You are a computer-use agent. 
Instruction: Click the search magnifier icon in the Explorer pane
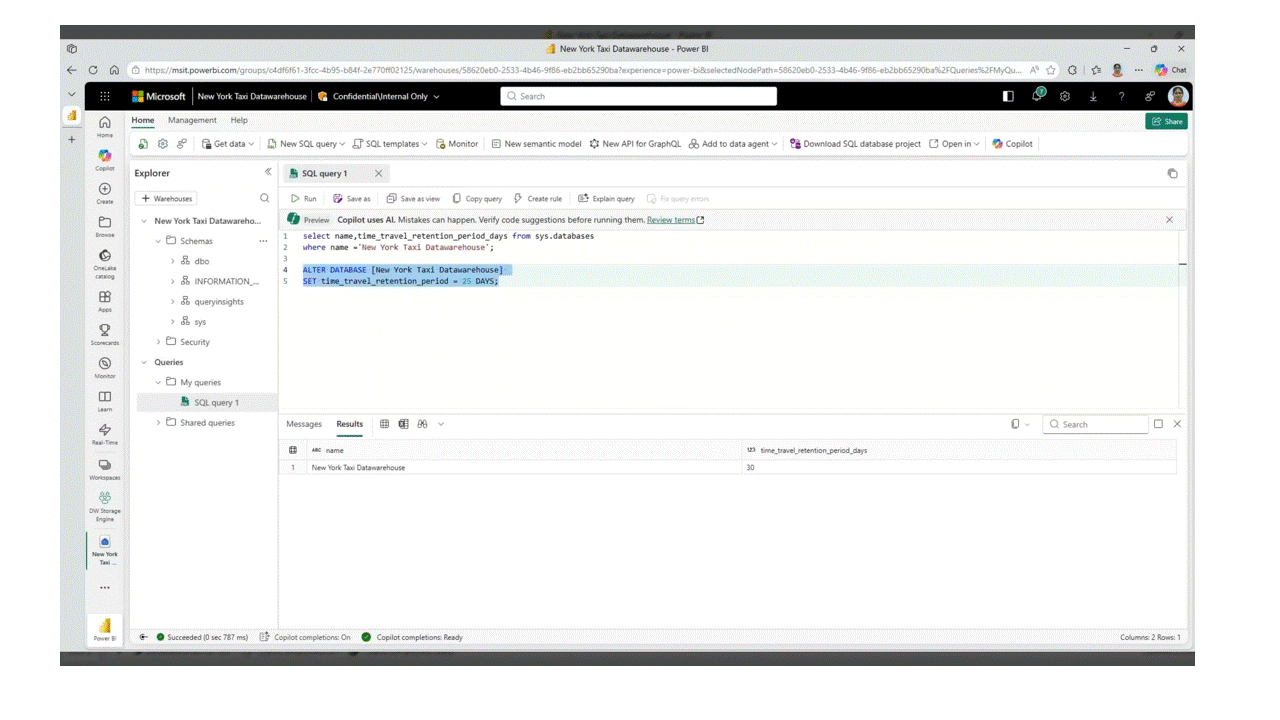pos(265,198)
